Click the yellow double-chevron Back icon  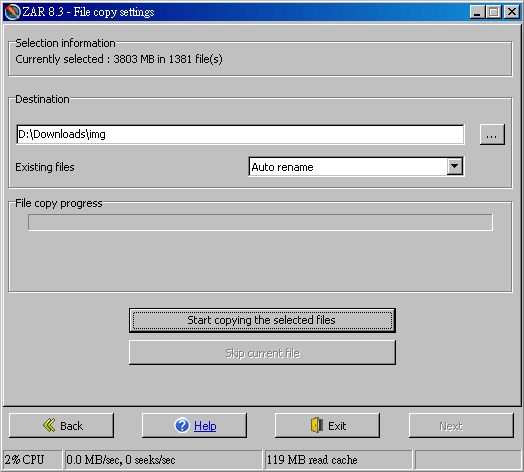[x=49, y=425]
